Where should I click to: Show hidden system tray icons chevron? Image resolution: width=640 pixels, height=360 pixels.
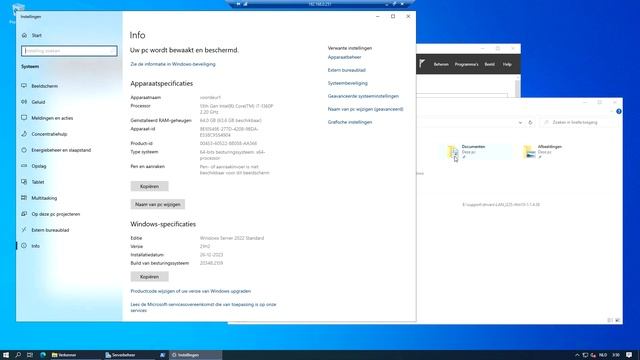[577, 355]
